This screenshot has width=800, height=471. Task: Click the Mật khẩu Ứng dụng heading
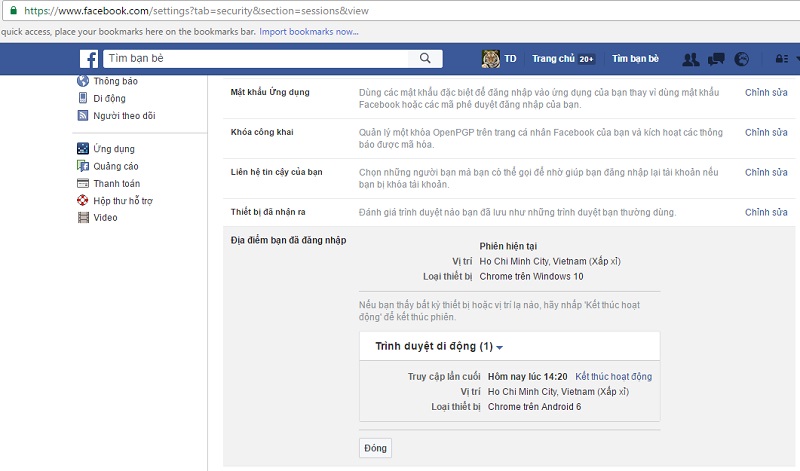coord(270,92)
